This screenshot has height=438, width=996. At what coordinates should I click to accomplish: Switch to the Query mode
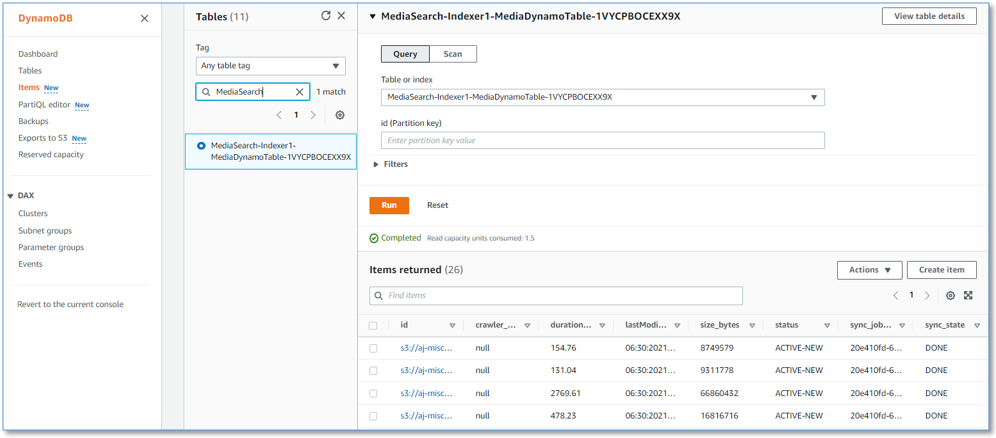point(405,54)
